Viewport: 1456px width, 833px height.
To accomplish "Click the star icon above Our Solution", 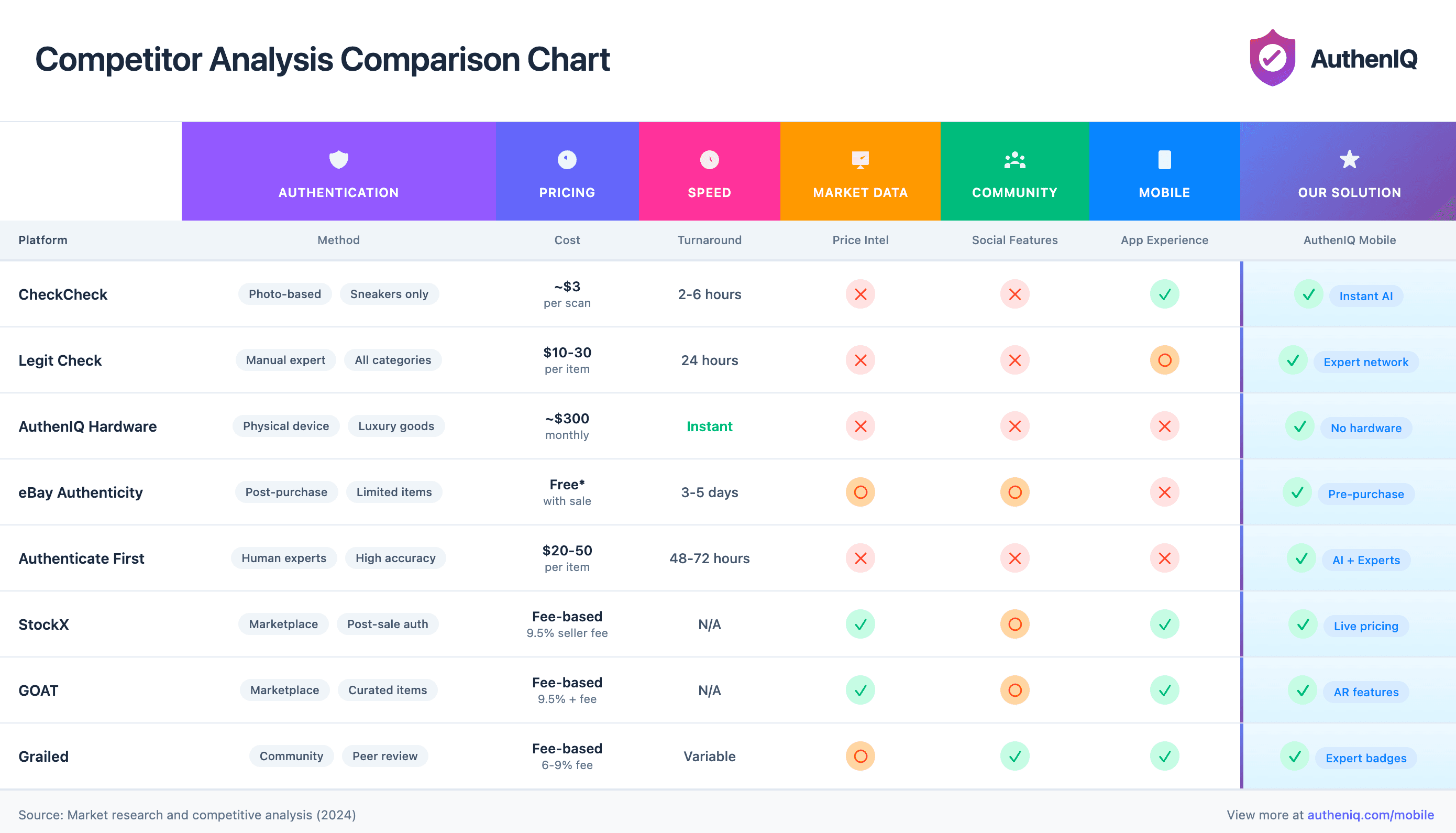I will click(x=1349, y=160).
